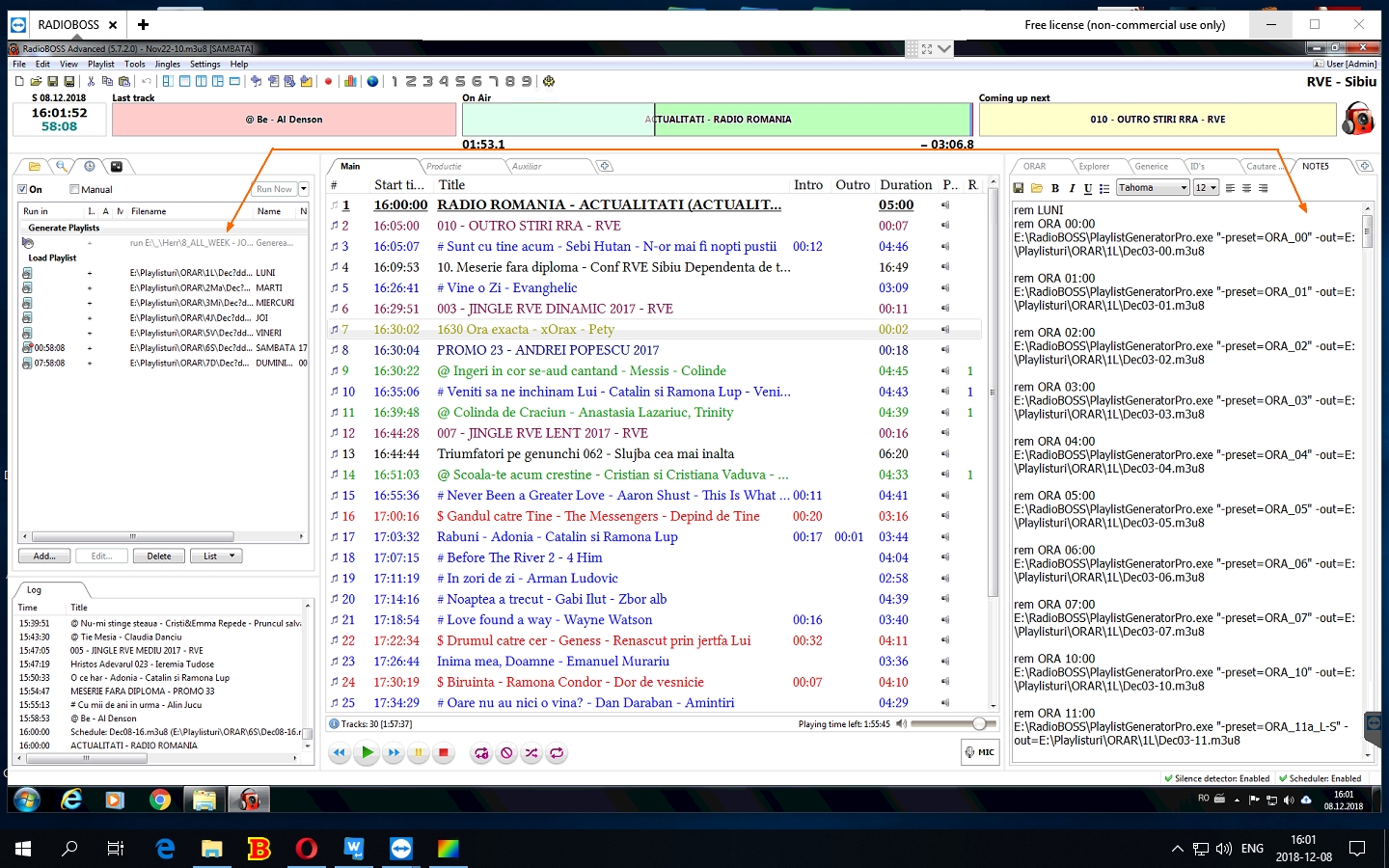Toggle the MIC microphone button
This screenshot has height=868, width=1389.
[981, 752]
